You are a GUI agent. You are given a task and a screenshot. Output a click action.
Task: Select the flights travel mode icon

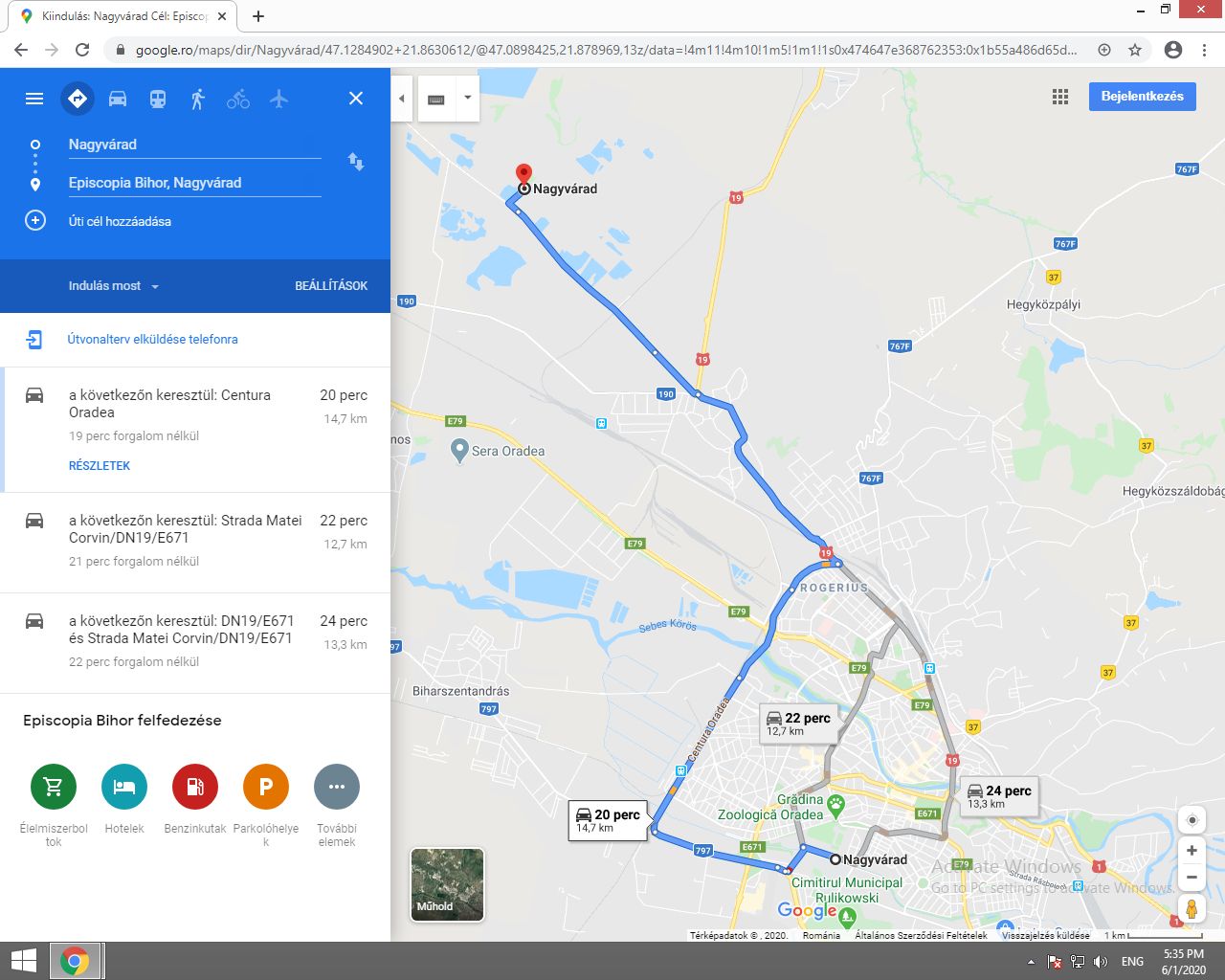coord(278,99)
